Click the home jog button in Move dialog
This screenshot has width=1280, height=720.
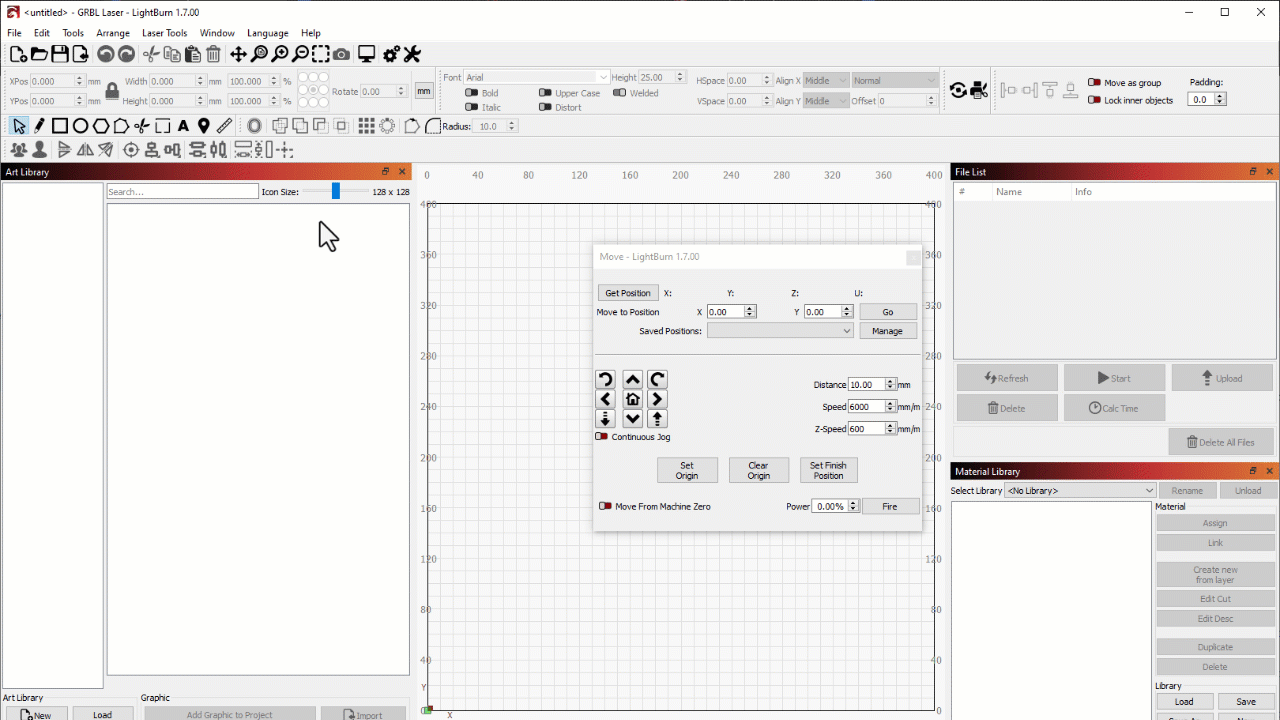pyautogui.click(x=632, y=398)
